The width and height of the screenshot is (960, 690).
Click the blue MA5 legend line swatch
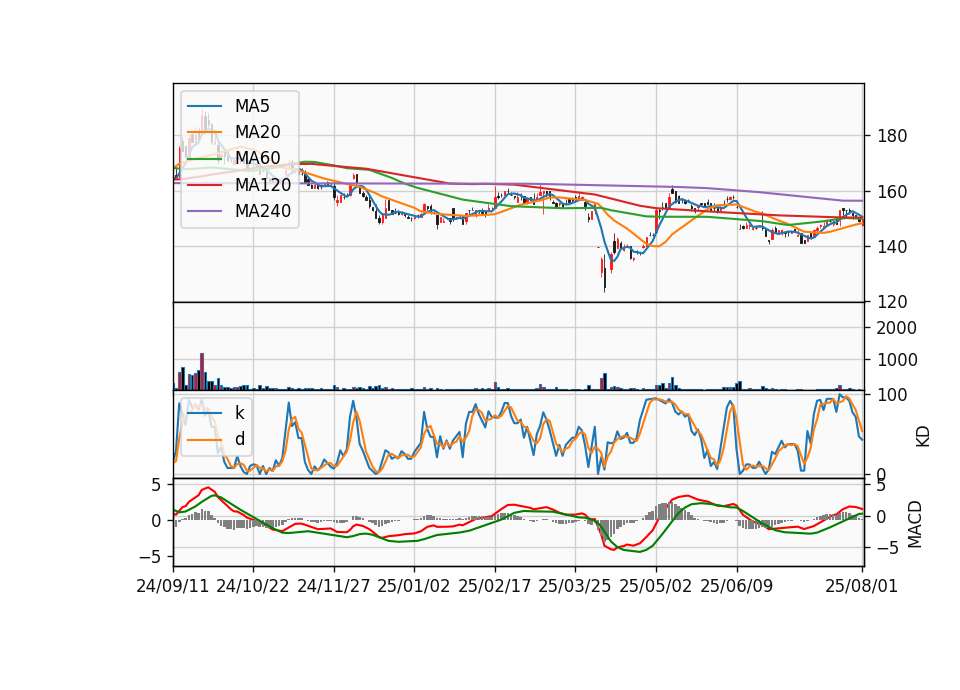point(204,106)
